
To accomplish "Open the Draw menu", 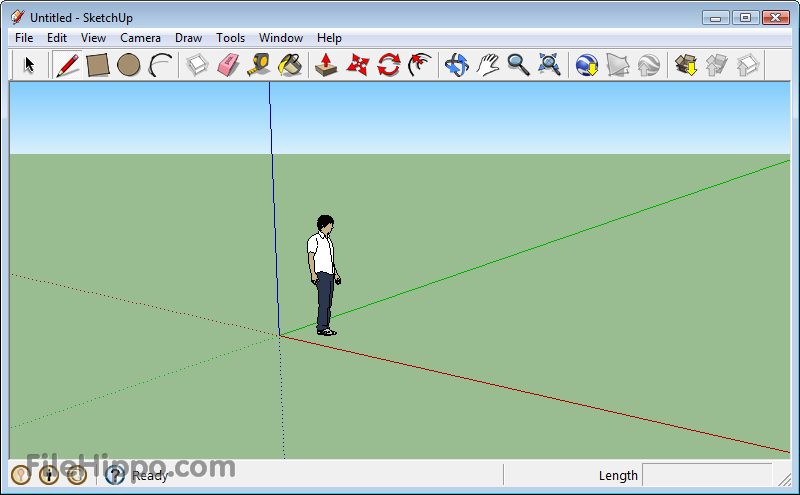I will tap(188, 38).
